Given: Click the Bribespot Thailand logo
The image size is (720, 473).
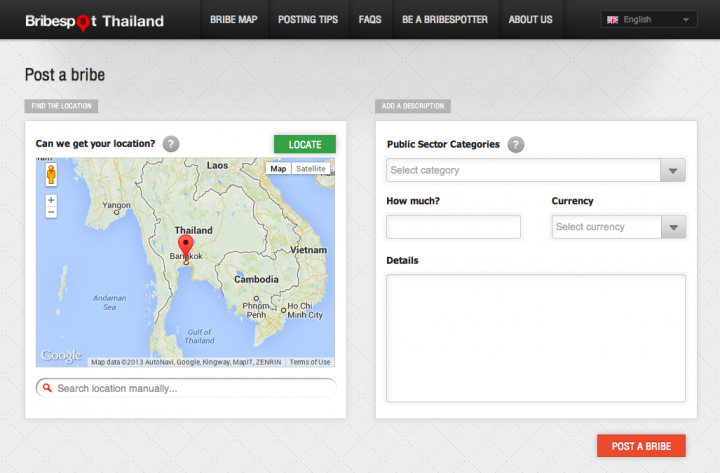Looking at the screenshot, I should 95,21.
